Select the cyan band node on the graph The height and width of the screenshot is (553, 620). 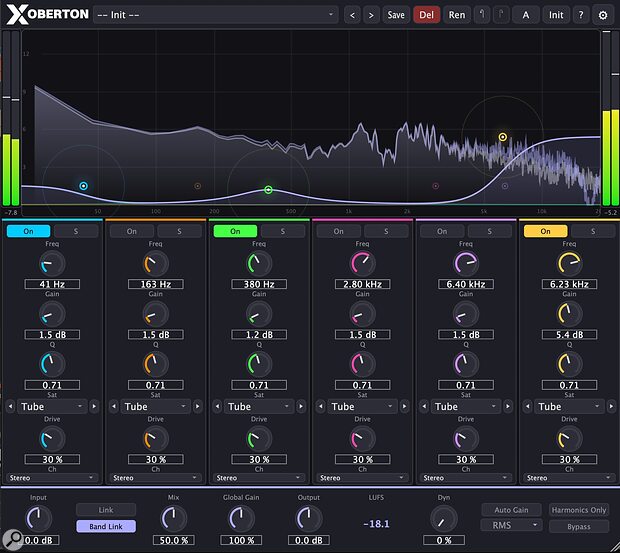[x=83, y=186]
